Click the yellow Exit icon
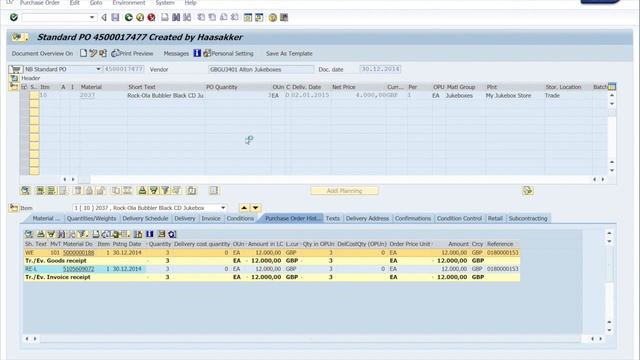This screenshot has height=360, width=640. 140,17
